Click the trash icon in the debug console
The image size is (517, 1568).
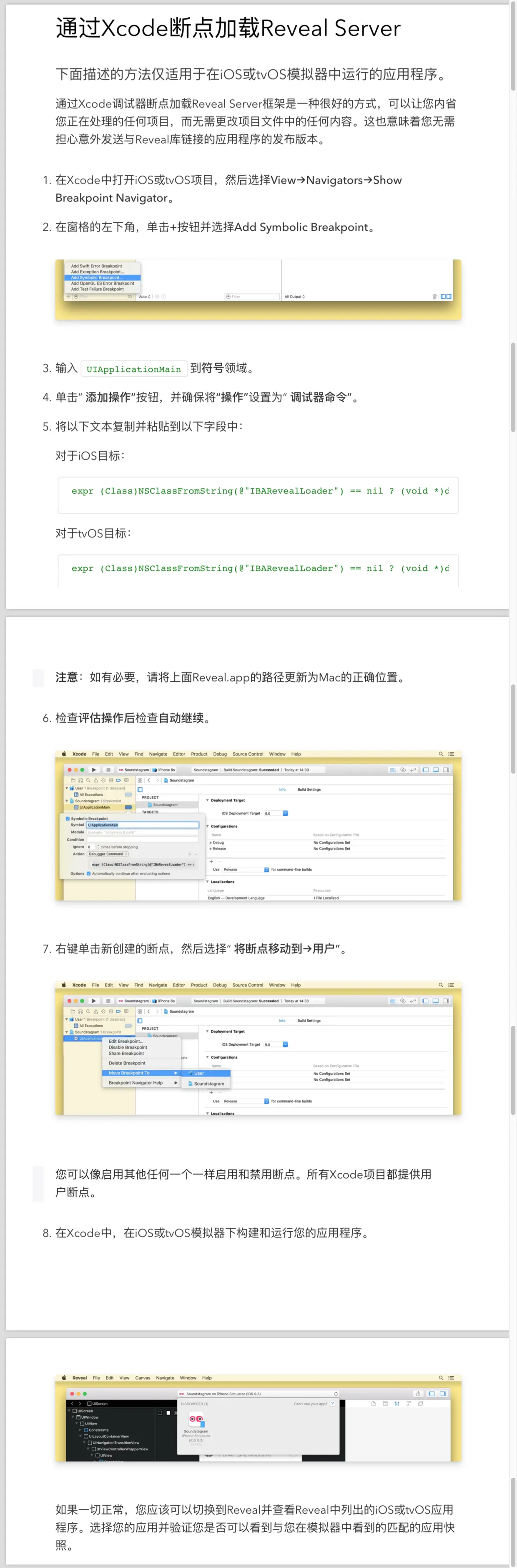click(434, 296)
